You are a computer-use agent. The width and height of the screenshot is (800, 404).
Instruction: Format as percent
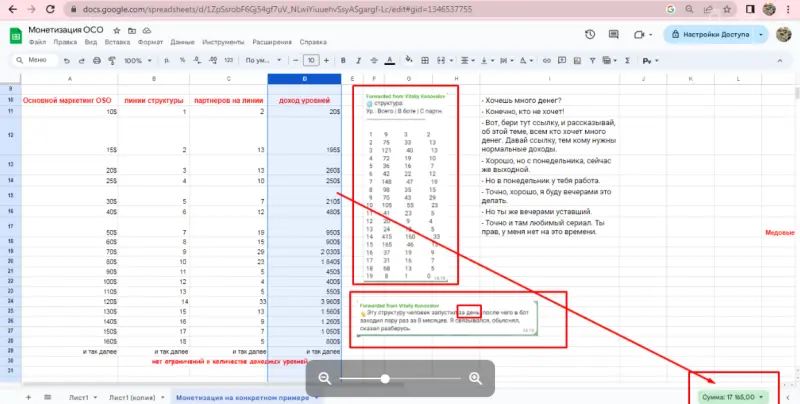pos(182,60)
